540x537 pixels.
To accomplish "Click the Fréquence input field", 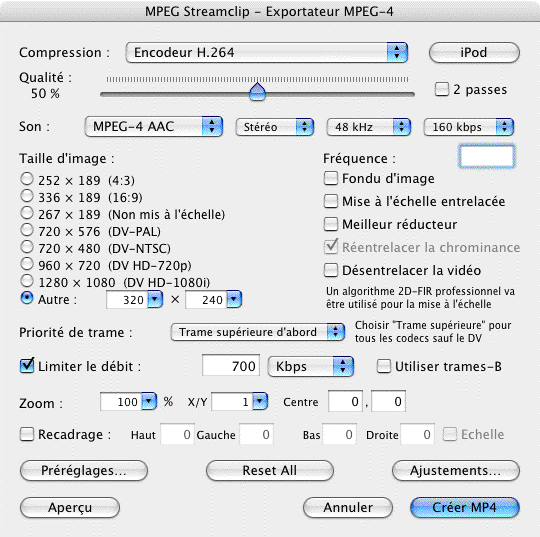I will tap(487, 157).
